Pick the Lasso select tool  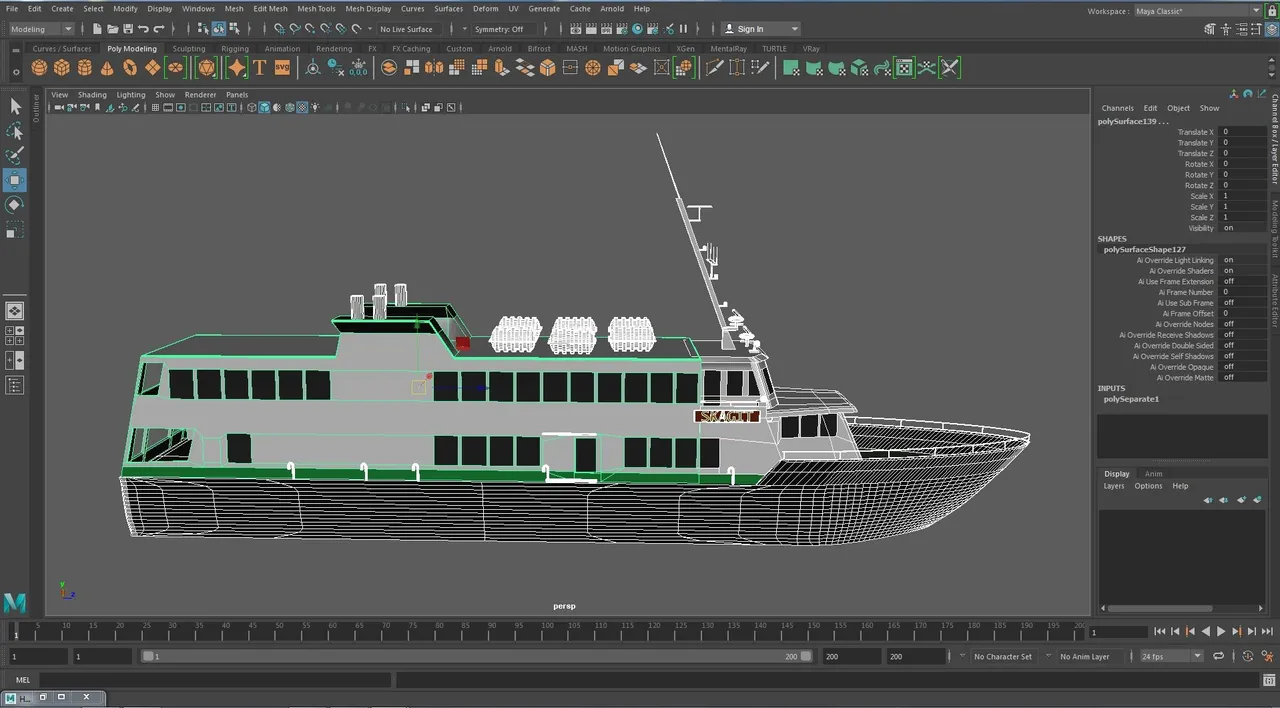tap(15, 131)
